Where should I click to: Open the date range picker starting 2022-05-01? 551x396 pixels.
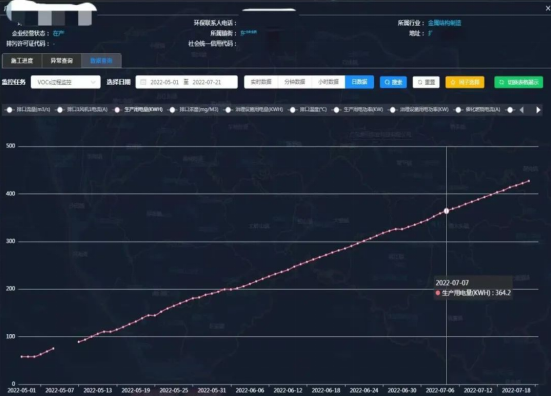tap(186, 82)
